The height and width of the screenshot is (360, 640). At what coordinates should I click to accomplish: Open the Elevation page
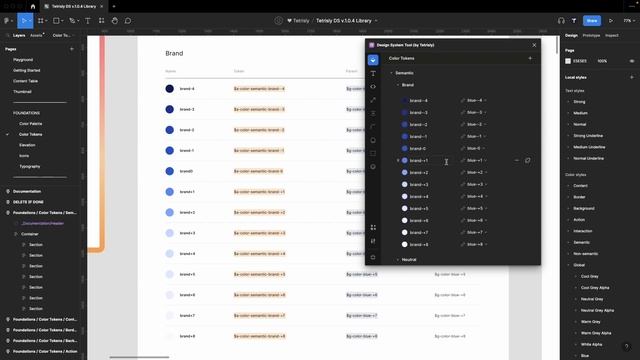[27, 145]
